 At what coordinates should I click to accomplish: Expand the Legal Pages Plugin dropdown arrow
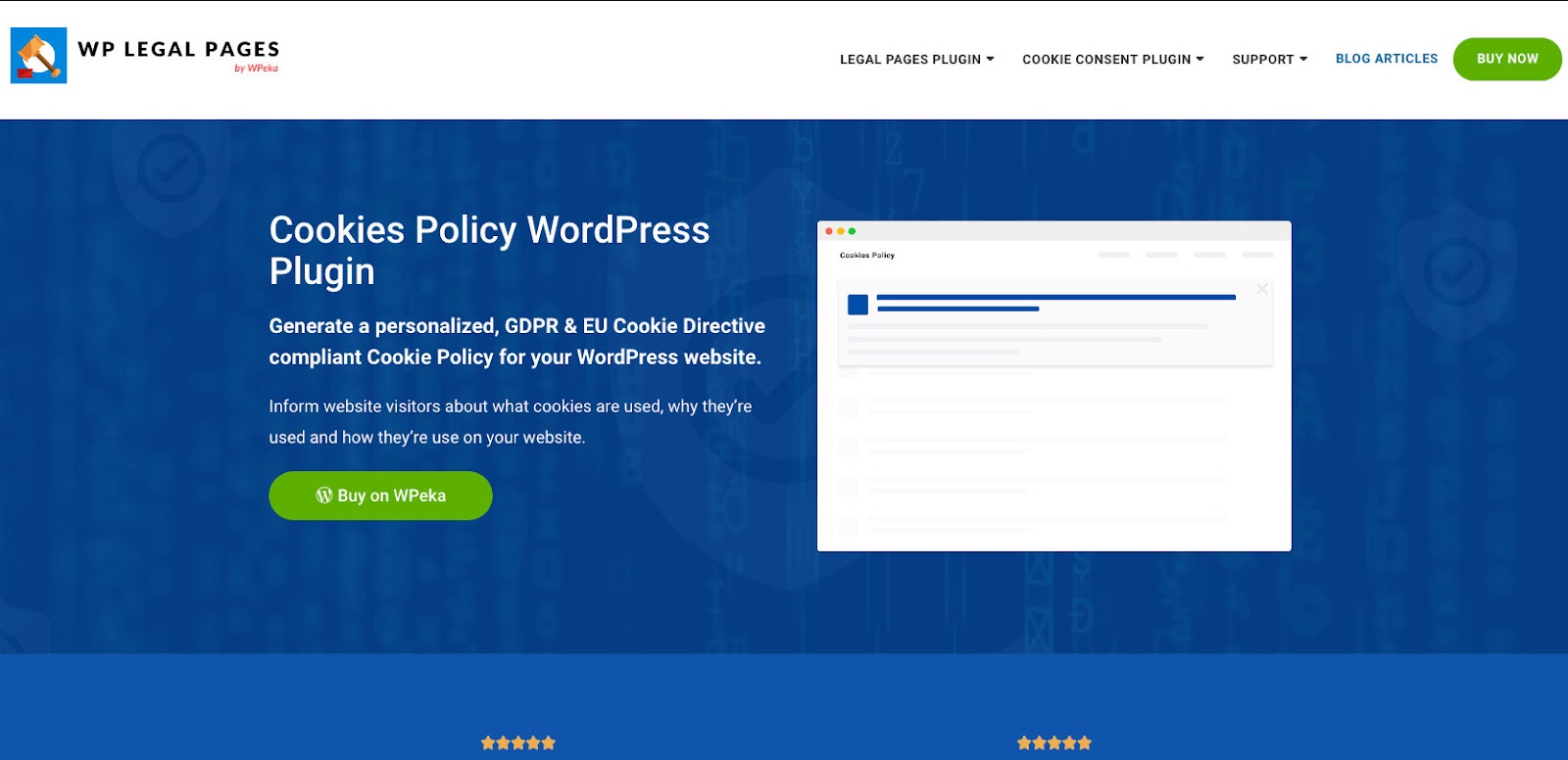pyautogui.click(x=990, y=59)
